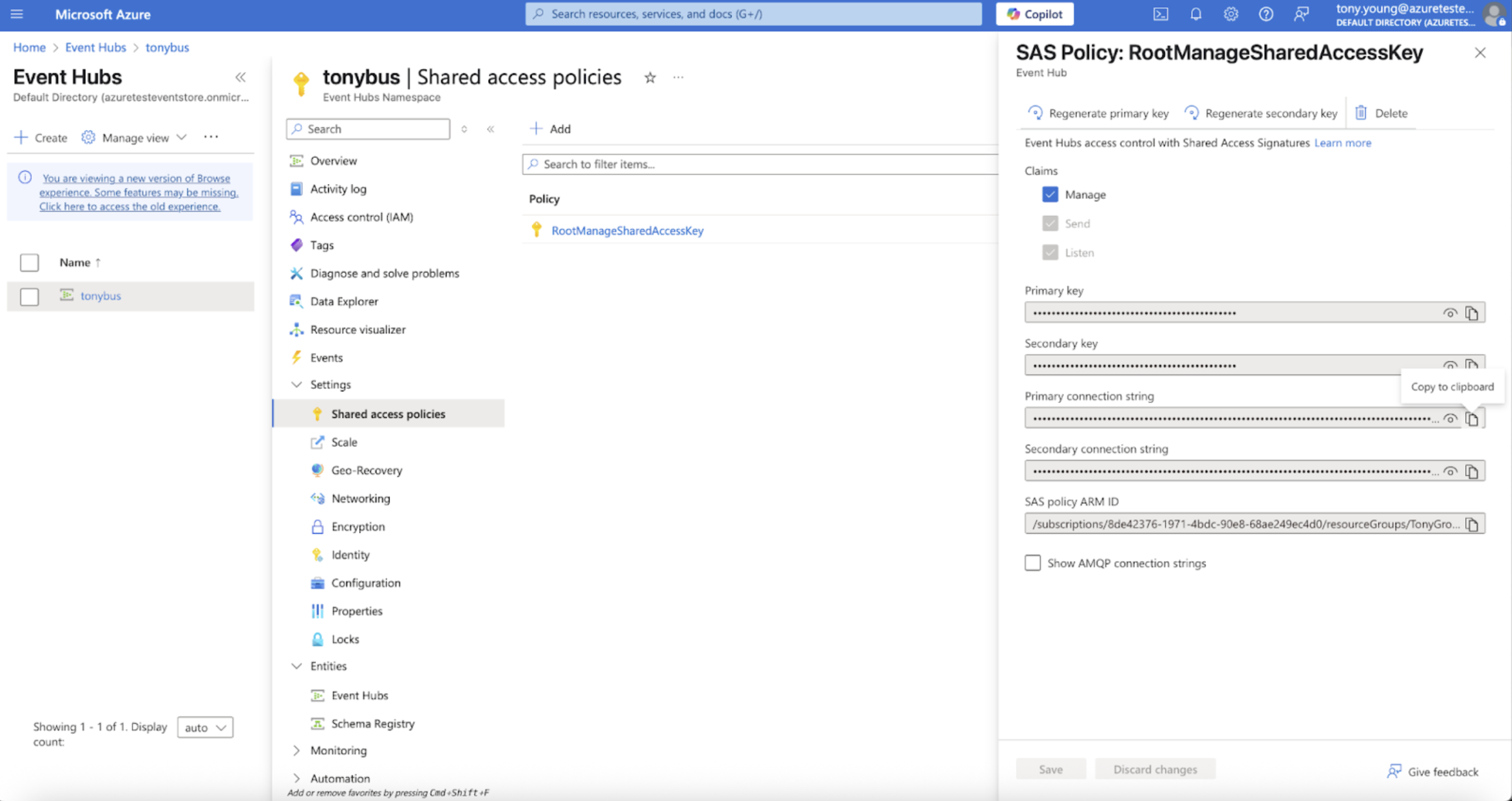Copy the SAS policy ARM ID
This screenshot has height=801, width=1512.
tap(1472, 524)
